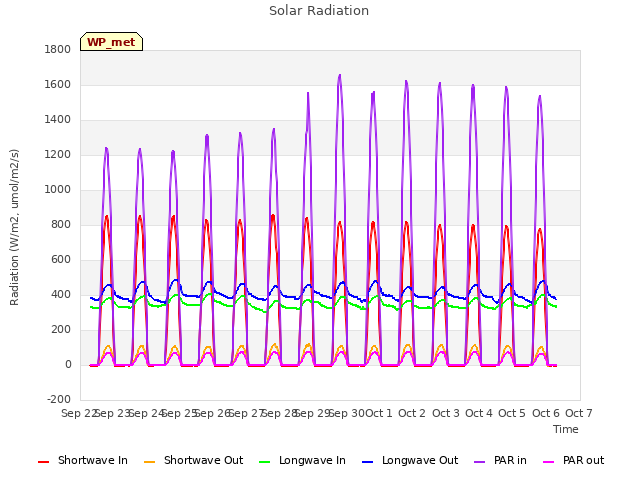Screen dimensions: 640x480
Task: Click the 200 y-axis tick label
Action: click(x=61, y=330)
